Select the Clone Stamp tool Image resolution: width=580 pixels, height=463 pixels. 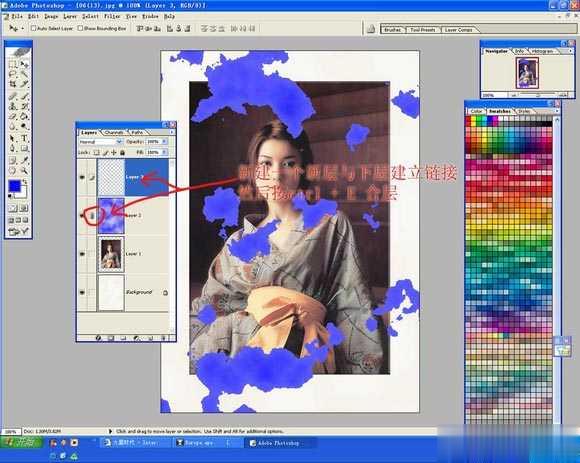13,107
